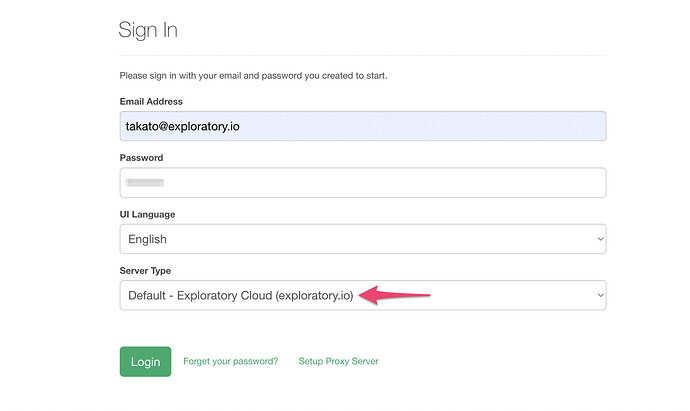Click the blurred password characters
Viewport: 690px width, 411px height.
click(144, 182)
